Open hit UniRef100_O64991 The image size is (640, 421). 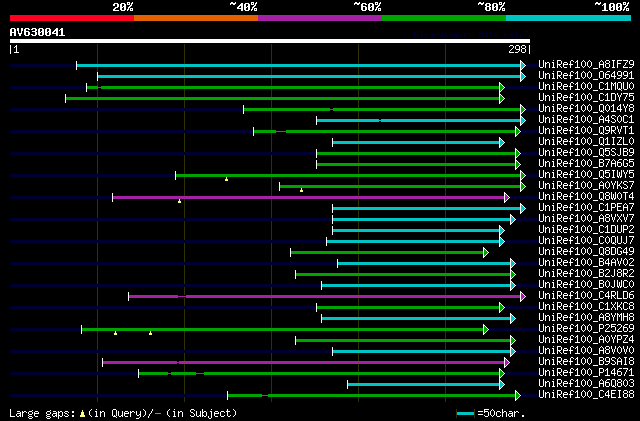(x=586, y=75)
